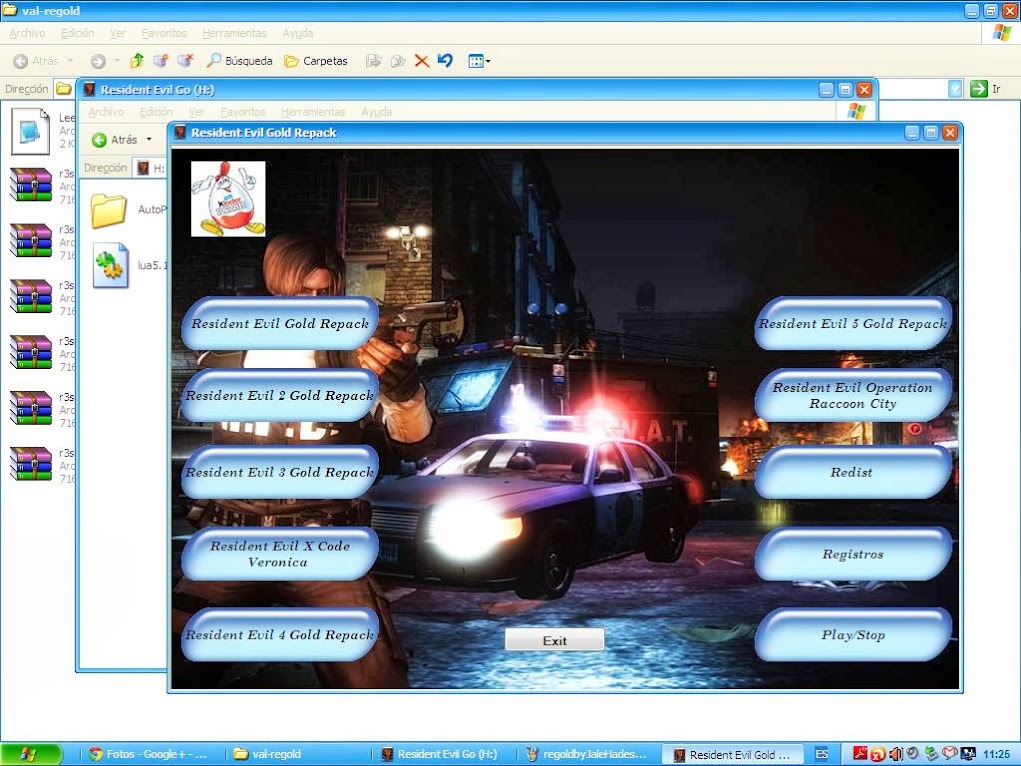Toggle music with Play/Stop button
Image resolution: width=1021 pixels, height=766 pixels.
pos(853,634)
